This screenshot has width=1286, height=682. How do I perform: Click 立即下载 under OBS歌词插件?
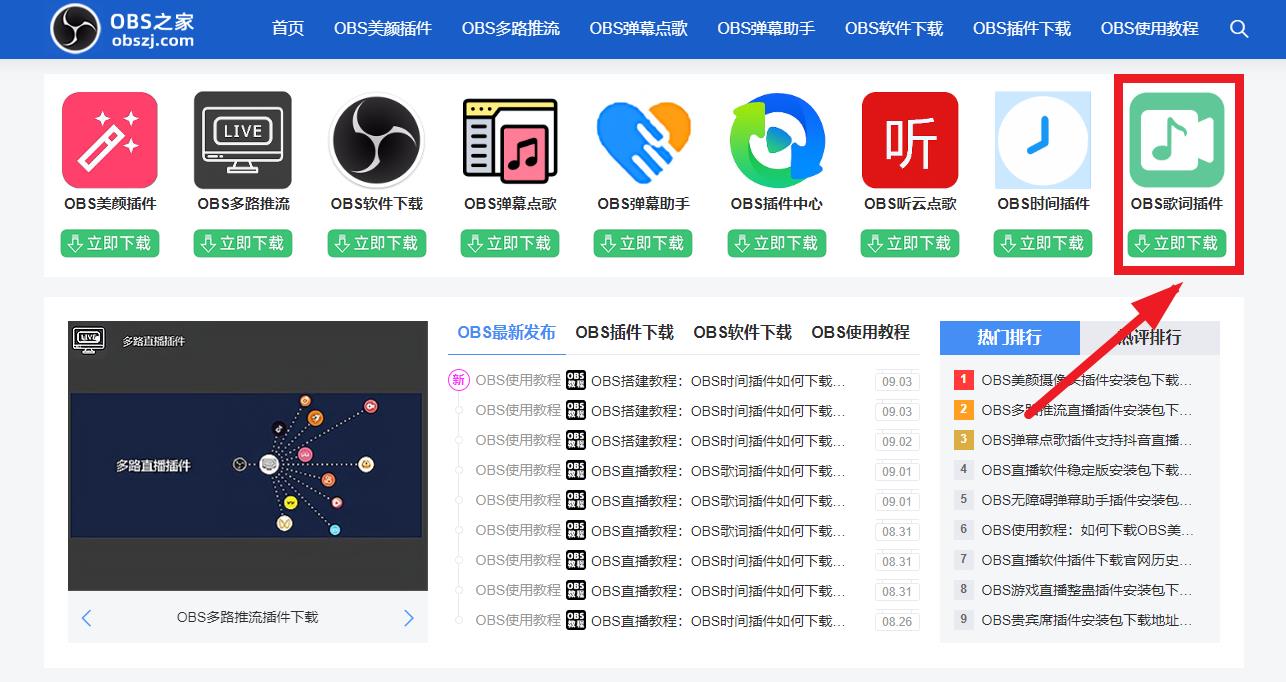pyautogui.click(x=1177, y=243)
